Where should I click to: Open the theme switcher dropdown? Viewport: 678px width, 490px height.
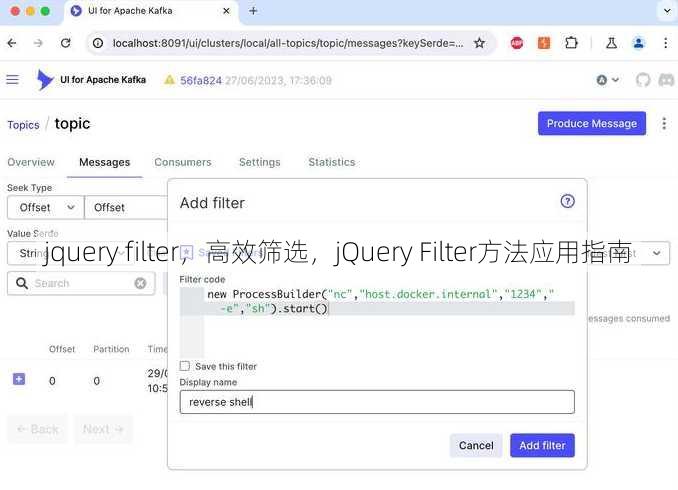[x=608, y=80]
